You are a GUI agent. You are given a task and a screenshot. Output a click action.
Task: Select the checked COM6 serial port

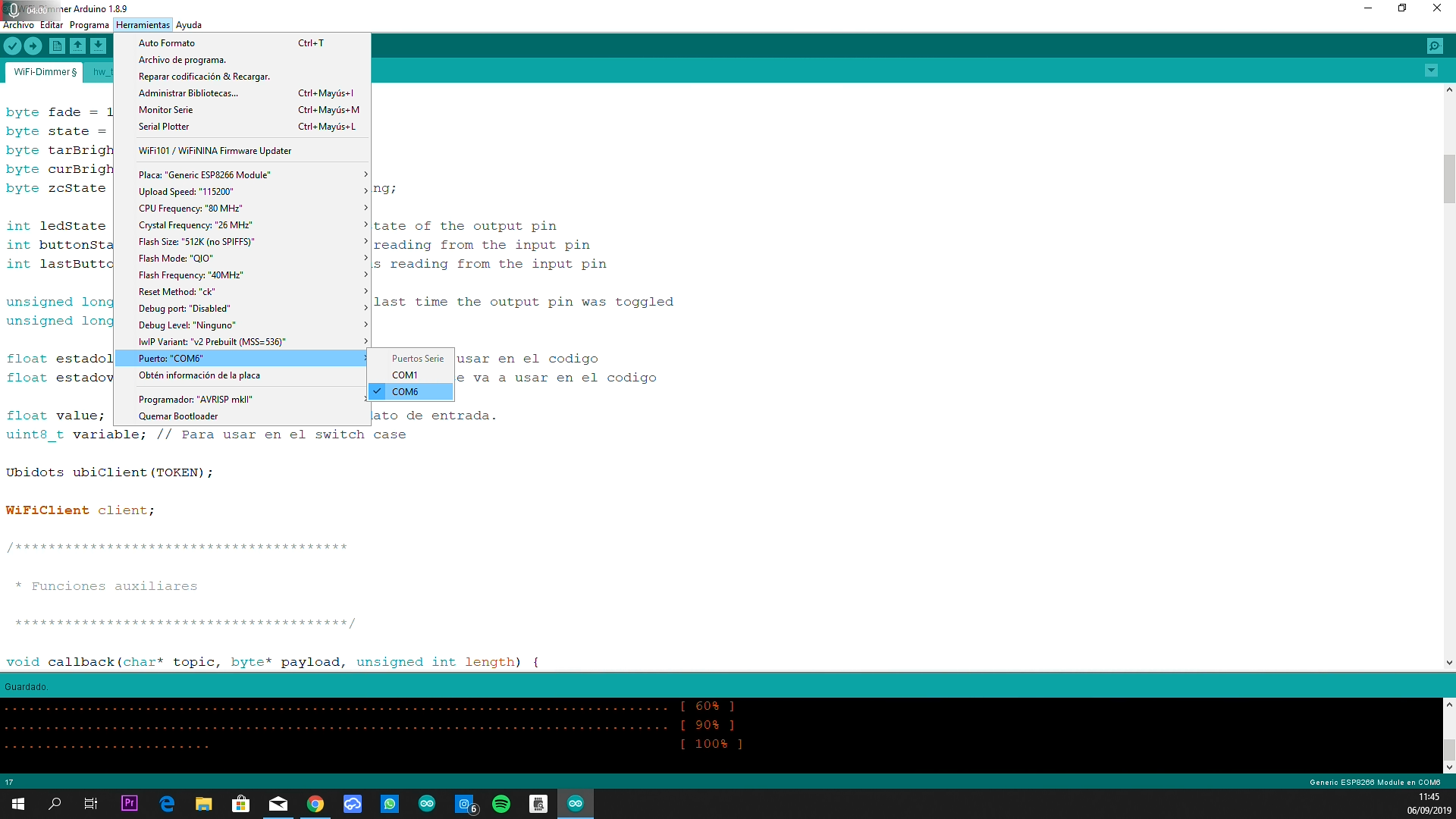pos(410,392)
